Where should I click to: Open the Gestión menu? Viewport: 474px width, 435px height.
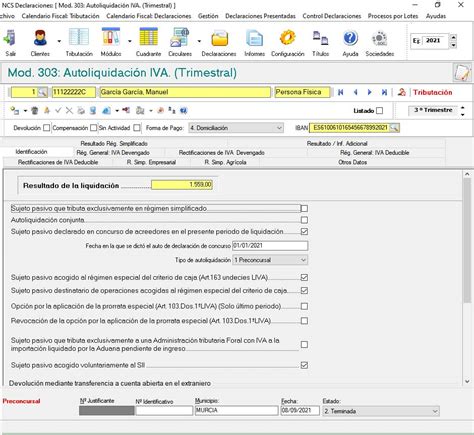pos(208,16)
